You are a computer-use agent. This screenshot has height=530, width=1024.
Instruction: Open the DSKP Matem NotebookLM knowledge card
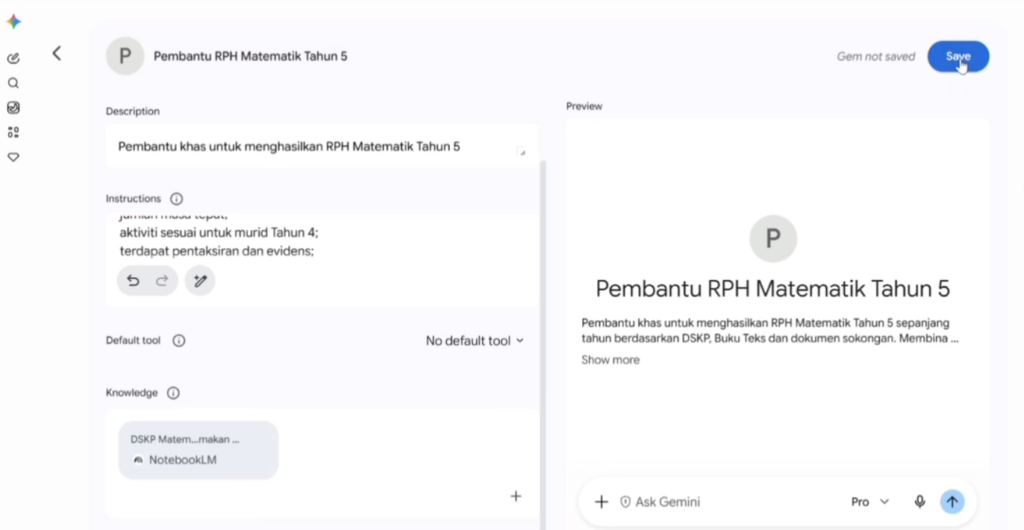pyautogui.click(x=199, y=450)
